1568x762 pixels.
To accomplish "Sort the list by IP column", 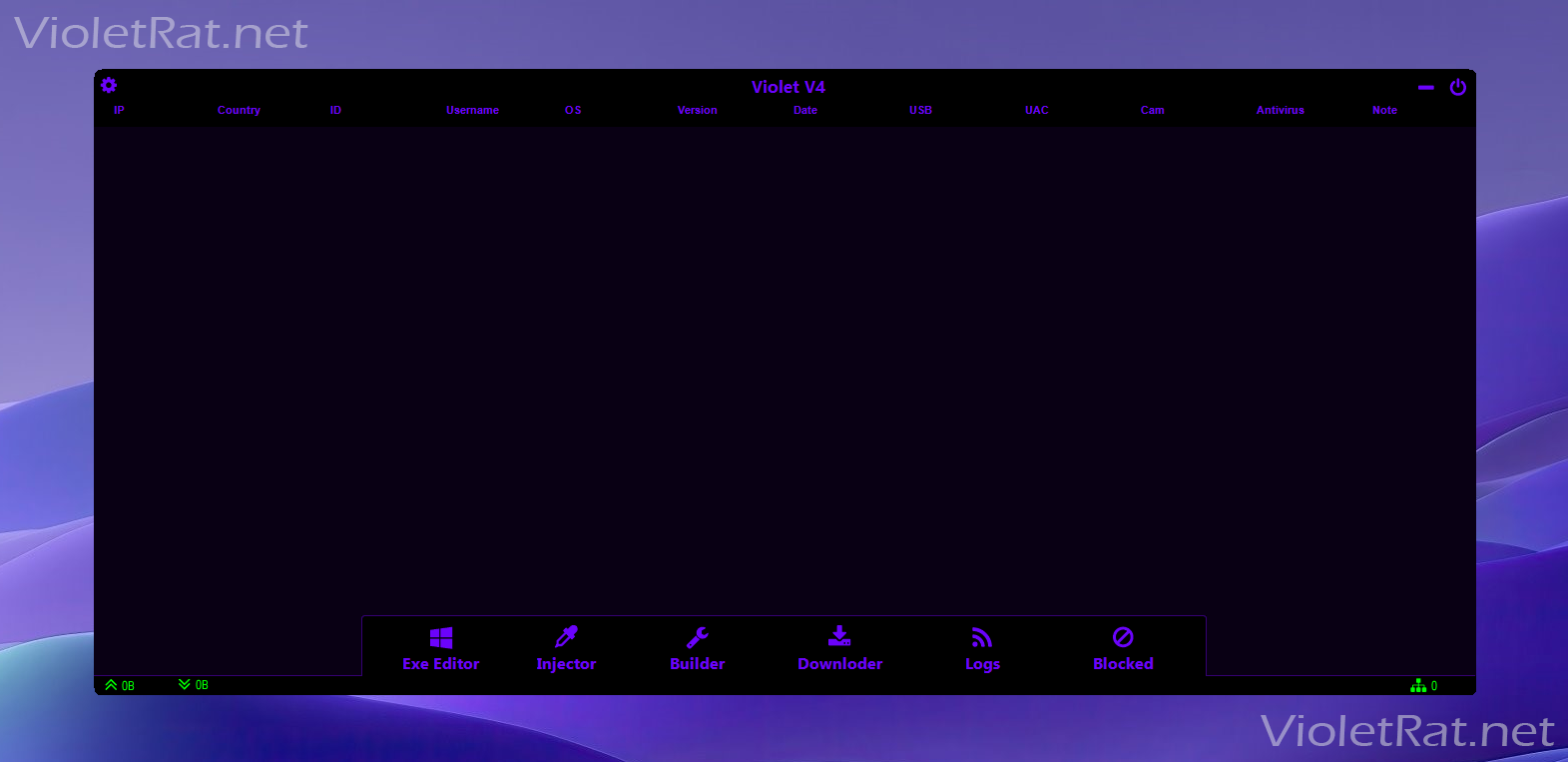I will click(x=119, y=110).
